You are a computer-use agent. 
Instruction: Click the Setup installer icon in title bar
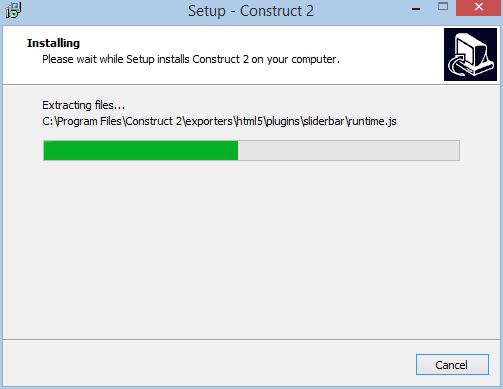point(13,10)
